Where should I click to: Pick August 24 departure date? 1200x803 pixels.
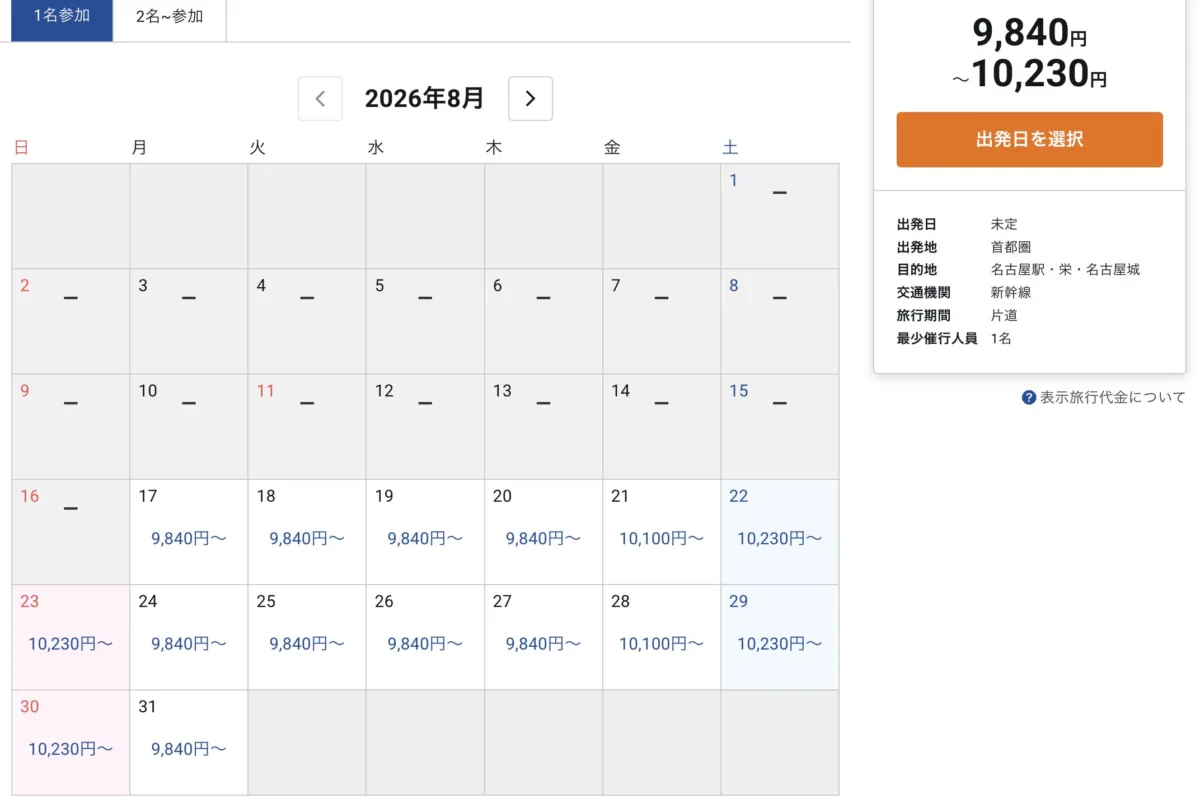(189, 637)
